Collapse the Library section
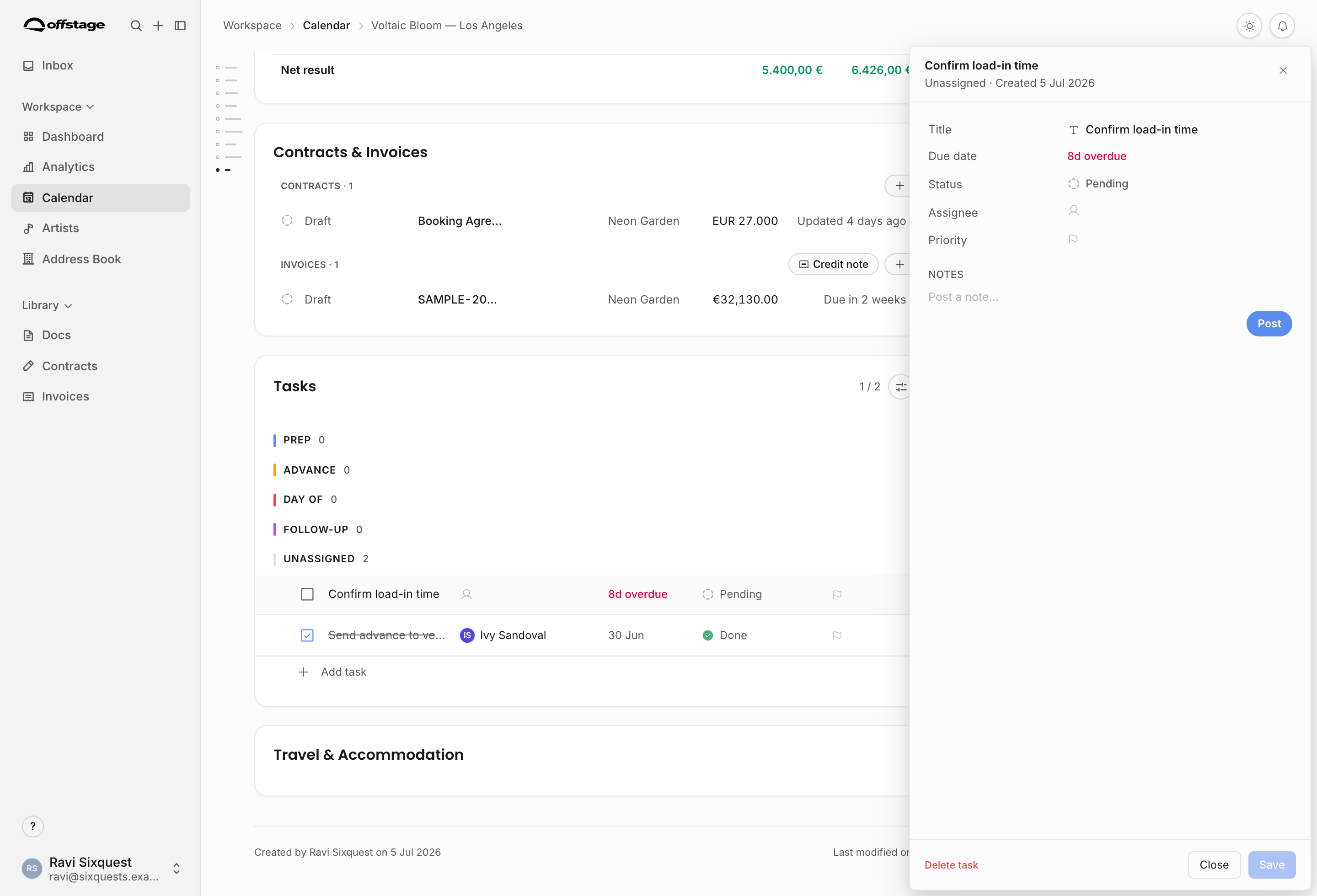Screen dimensions: 1317x896 pyautogui.click(x=47, y=305)
